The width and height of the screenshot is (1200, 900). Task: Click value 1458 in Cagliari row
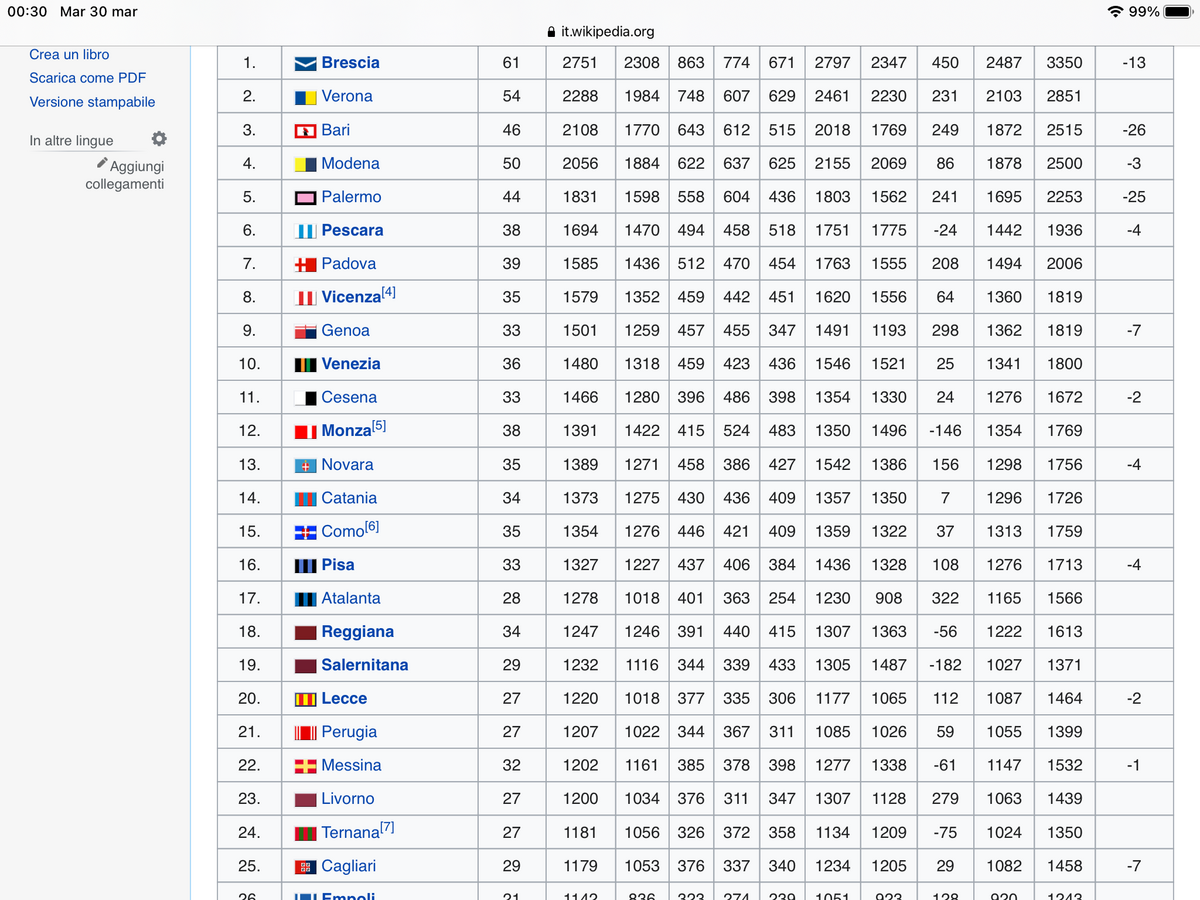[1064, 867]
